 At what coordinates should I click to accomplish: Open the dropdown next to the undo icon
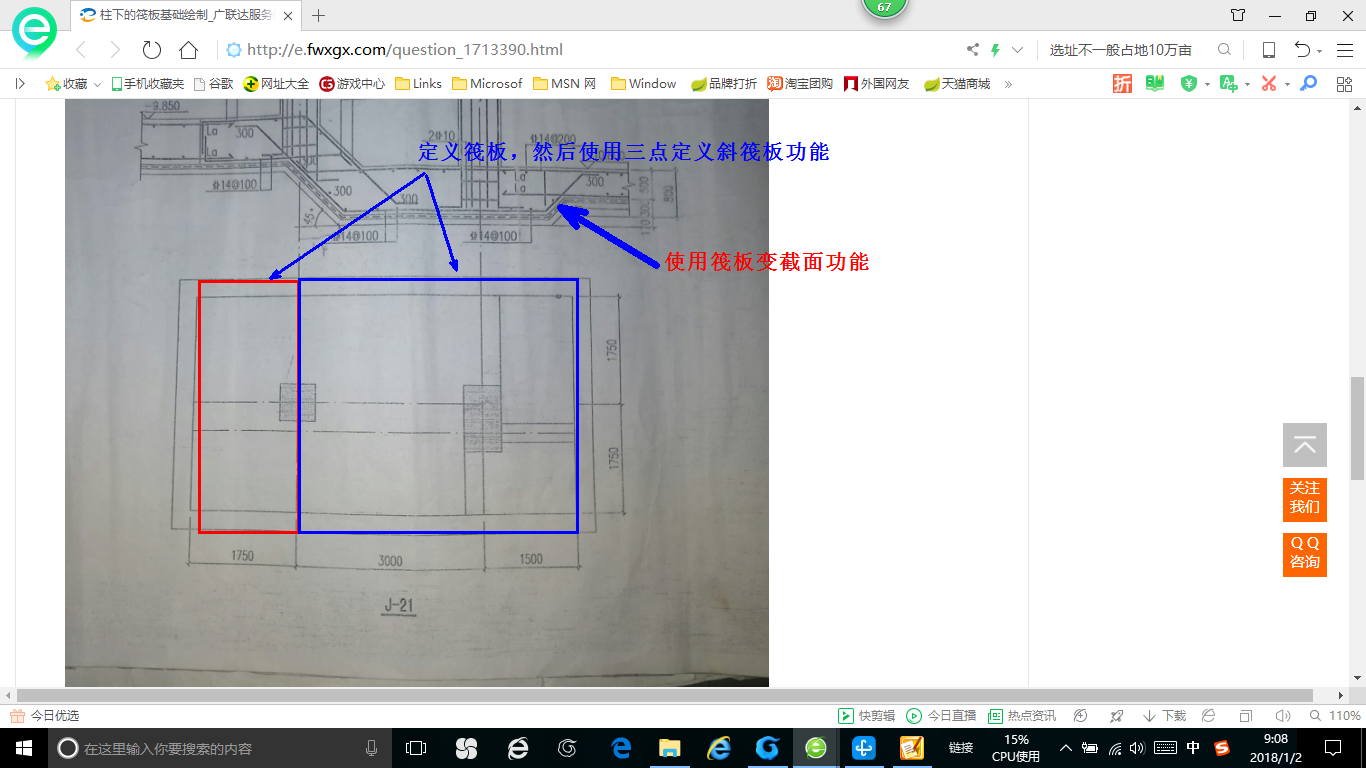point(1320,51)
